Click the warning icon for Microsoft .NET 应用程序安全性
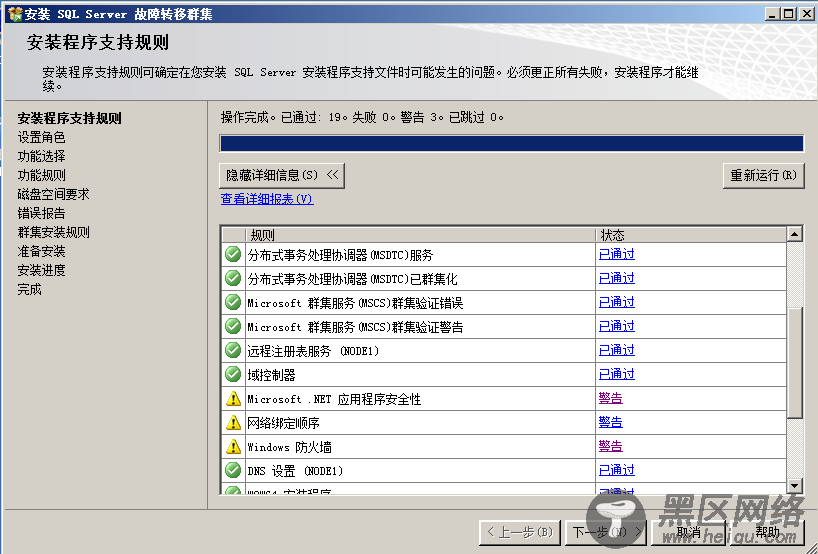The height and width of the screenshot is (554, 818). (x=233, y=399)
